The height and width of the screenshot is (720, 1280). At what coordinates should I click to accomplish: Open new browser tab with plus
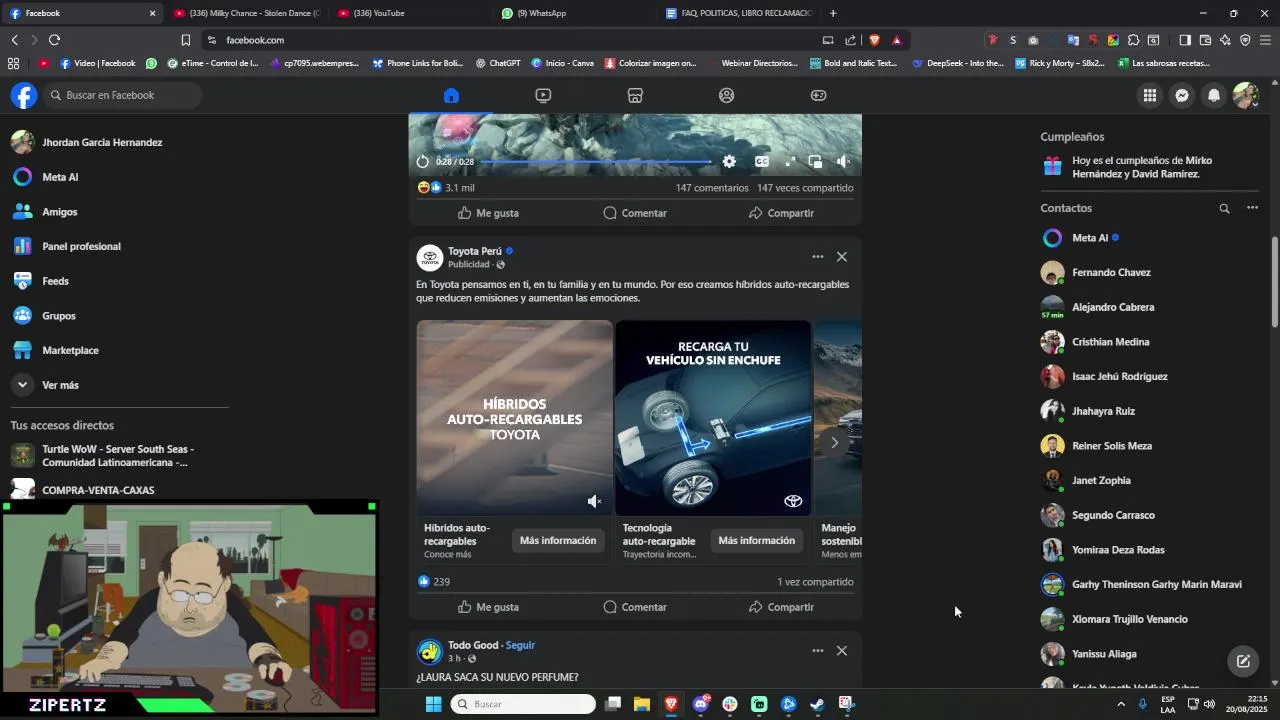(x=833, y=13)
